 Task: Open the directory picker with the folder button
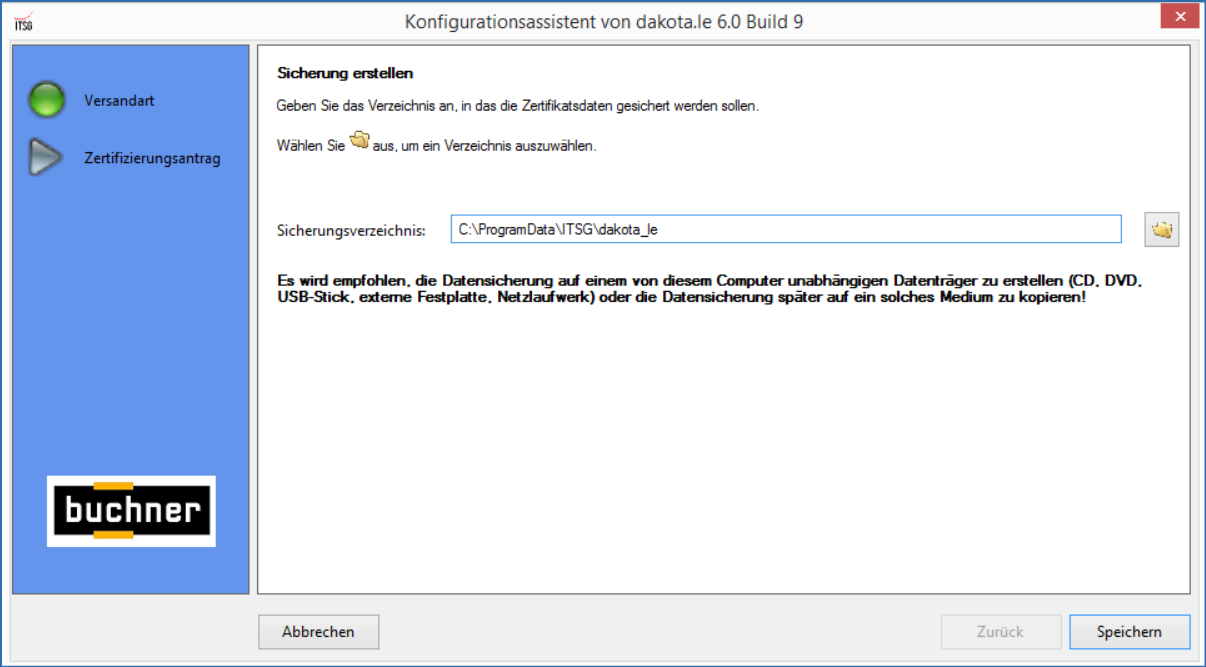point(1160,229)
